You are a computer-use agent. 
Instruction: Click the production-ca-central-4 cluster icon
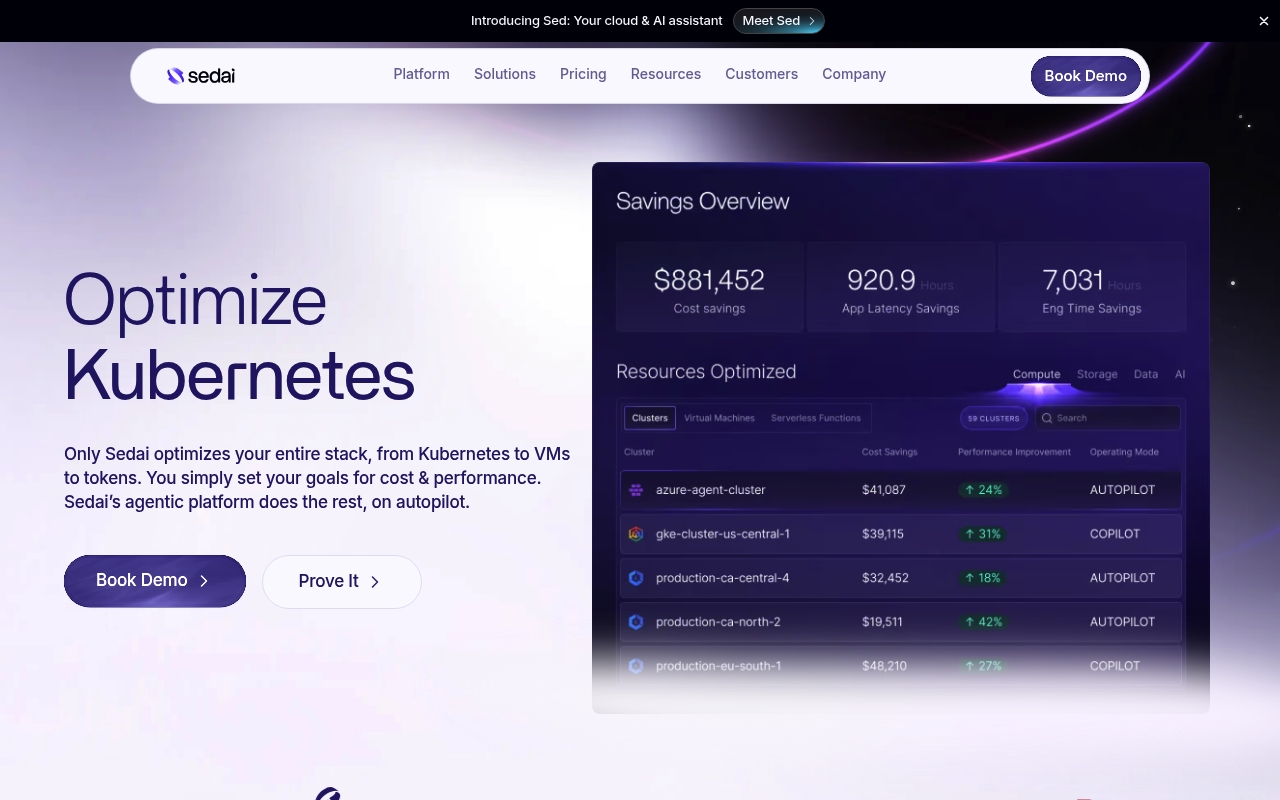pyautogui.click(x=636, y=578)
